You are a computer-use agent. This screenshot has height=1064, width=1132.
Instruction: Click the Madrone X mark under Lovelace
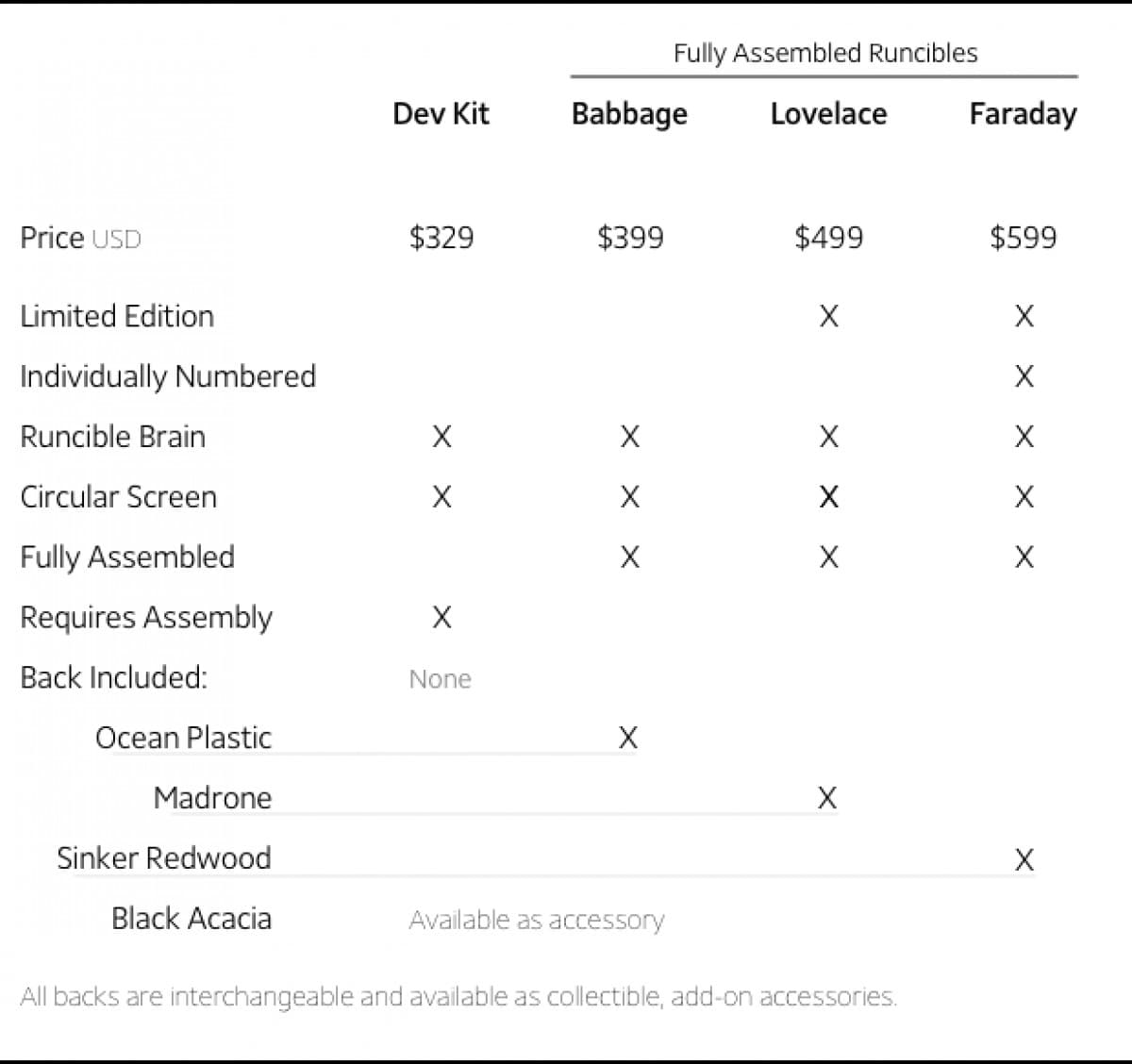click(827, 798)
